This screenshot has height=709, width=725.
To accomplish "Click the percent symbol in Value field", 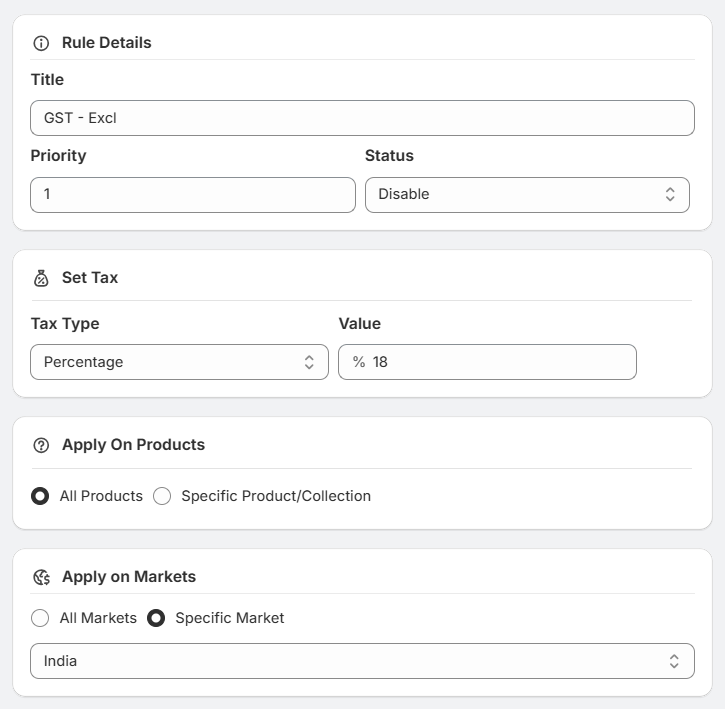I will click(x=359, y=362).
